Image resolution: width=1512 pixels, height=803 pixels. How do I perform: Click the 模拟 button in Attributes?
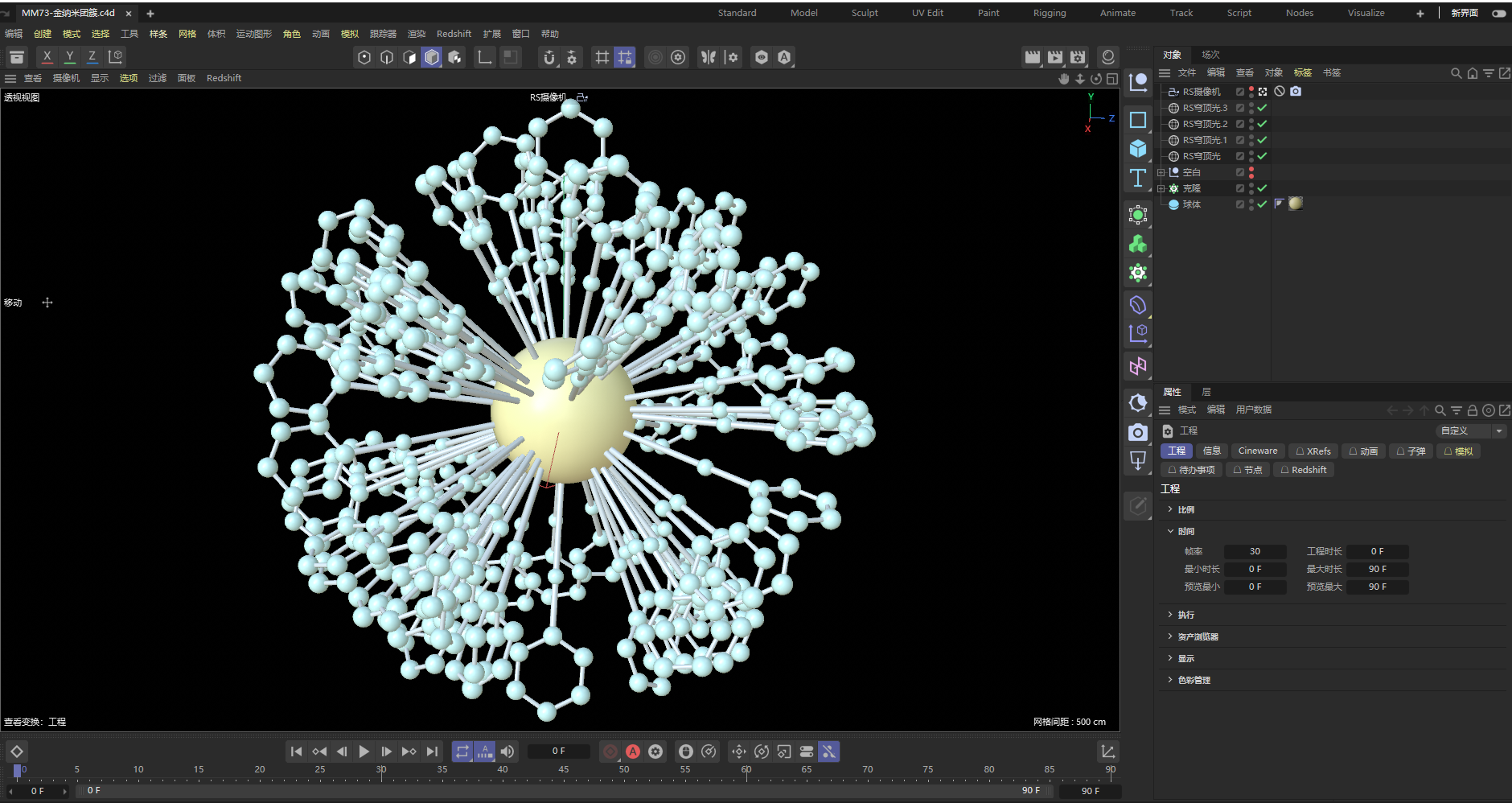tap(1458, 451)
